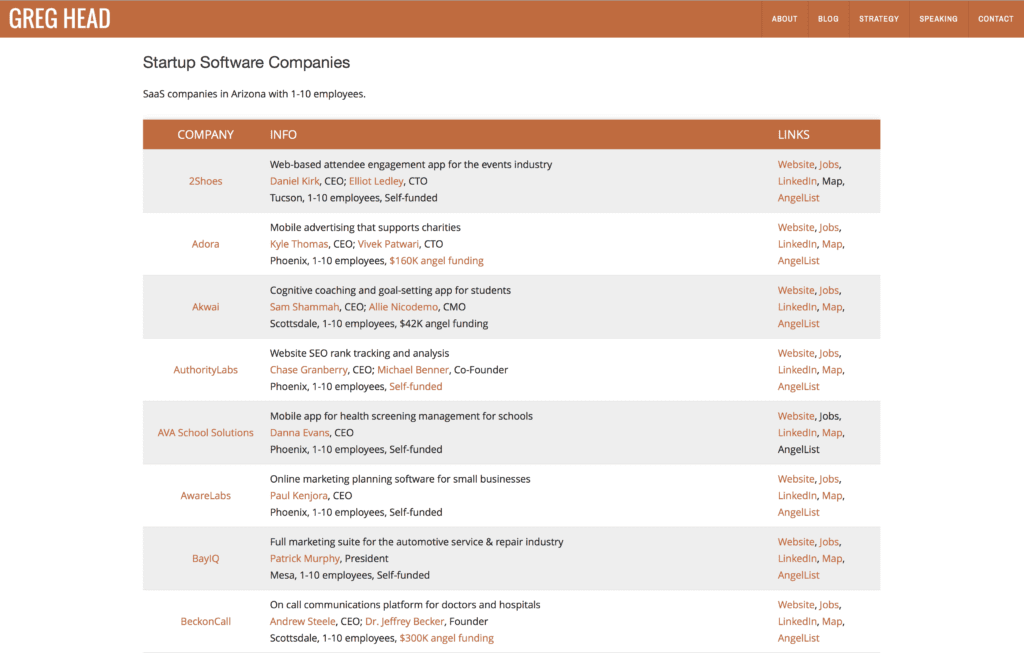Open the CONTACT page

[x=995, y=19]
